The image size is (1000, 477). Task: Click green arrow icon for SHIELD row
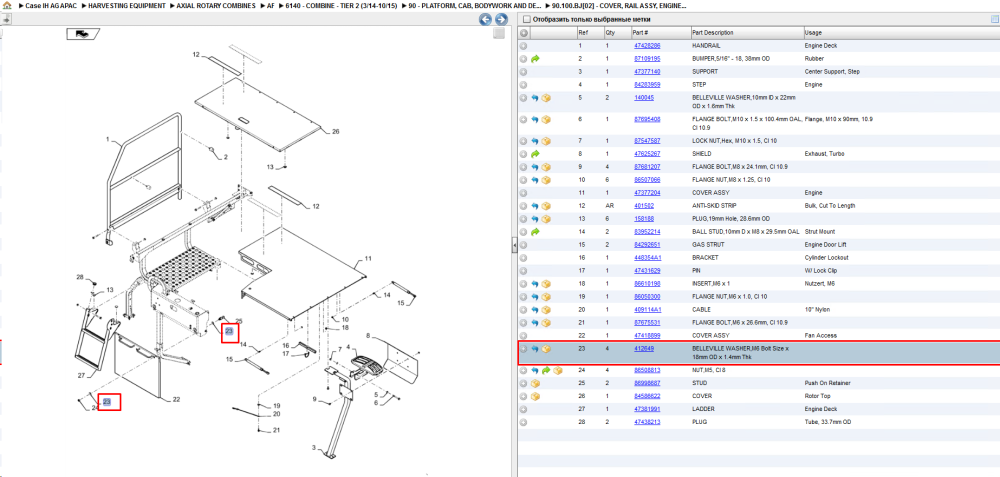(535, 154)
